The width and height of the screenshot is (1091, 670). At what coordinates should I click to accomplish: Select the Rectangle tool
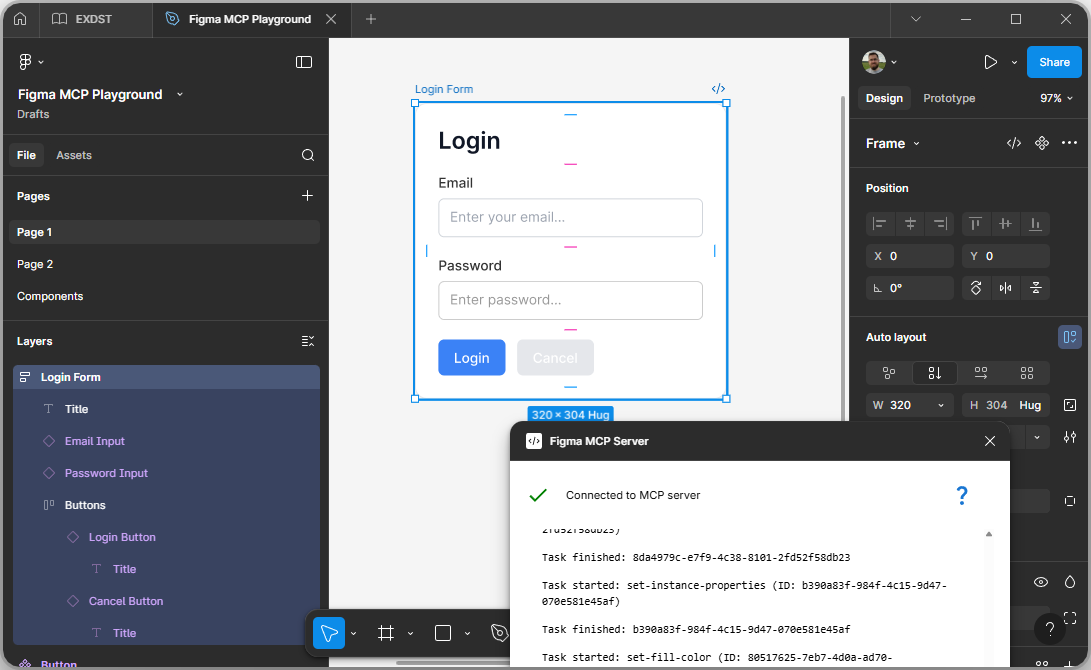[441, 632]
